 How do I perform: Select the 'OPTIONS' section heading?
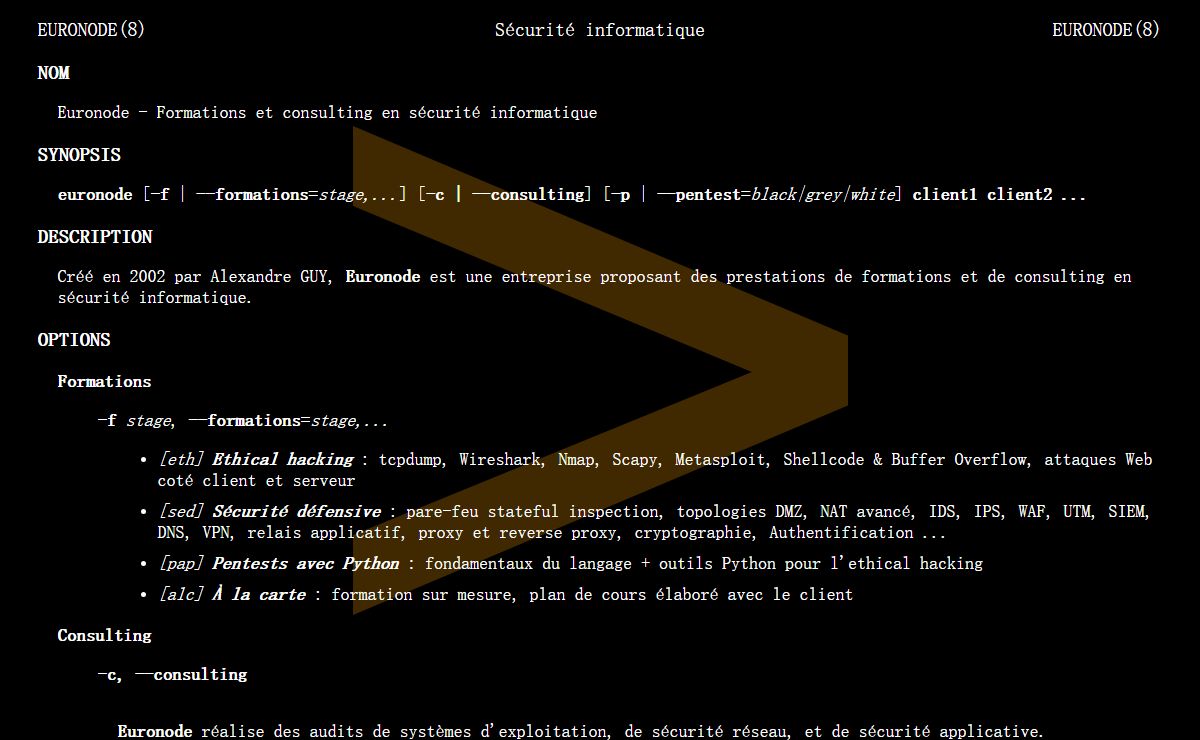[74, 340]
